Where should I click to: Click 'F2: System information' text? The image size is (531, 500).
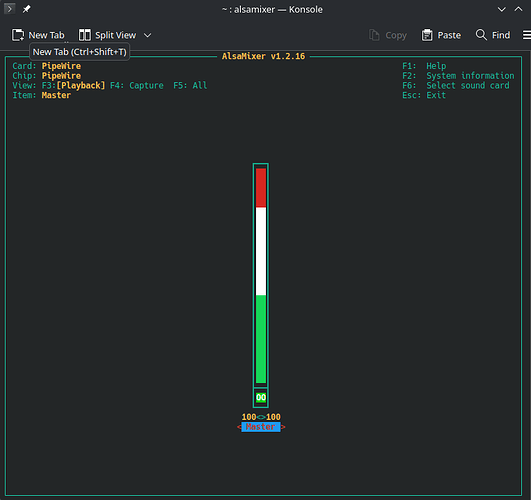click(458, 76)
